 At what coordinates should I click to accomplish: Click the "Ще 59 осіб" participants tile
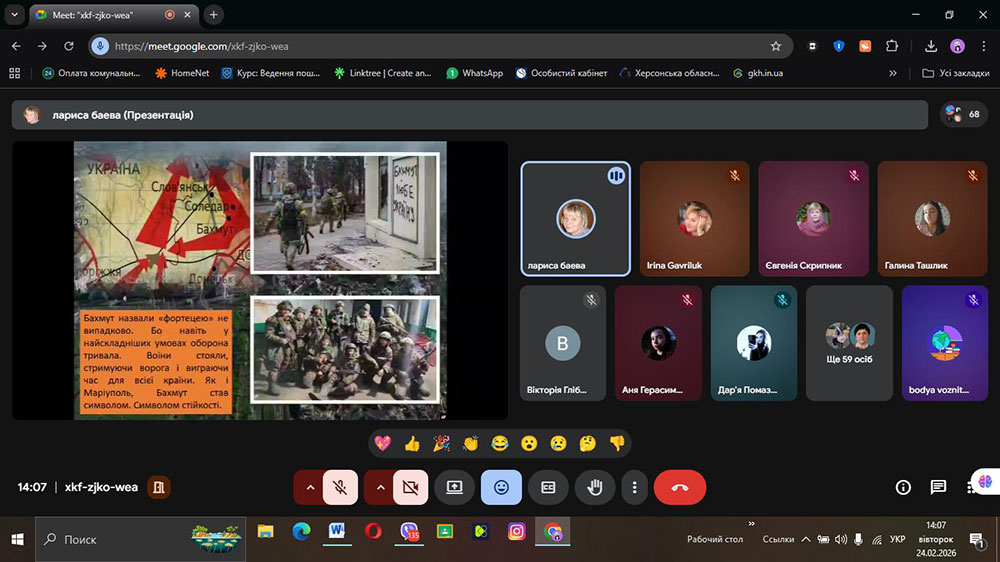849,342
